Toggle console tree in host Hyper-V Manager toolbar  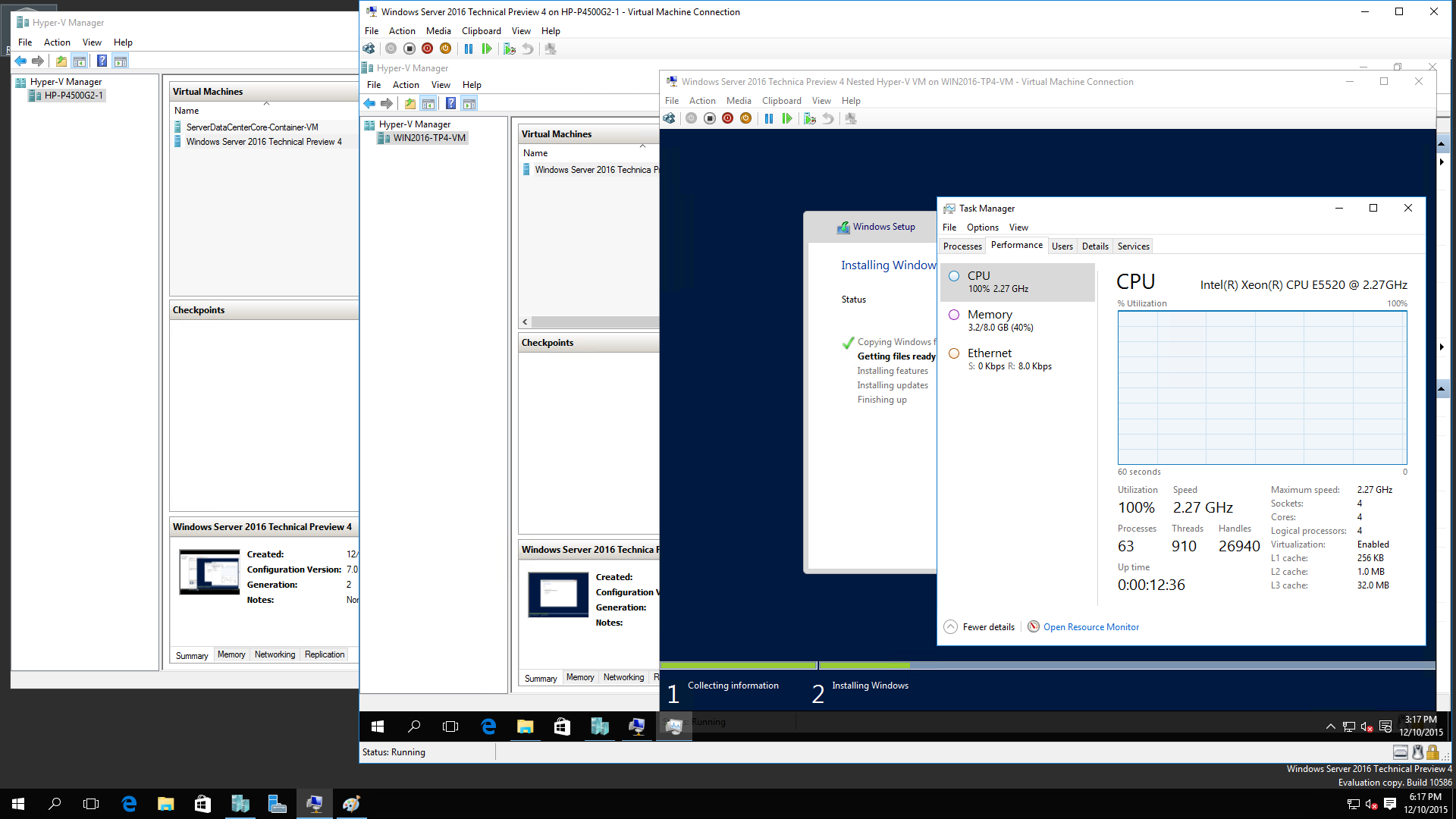pos(80,61)
